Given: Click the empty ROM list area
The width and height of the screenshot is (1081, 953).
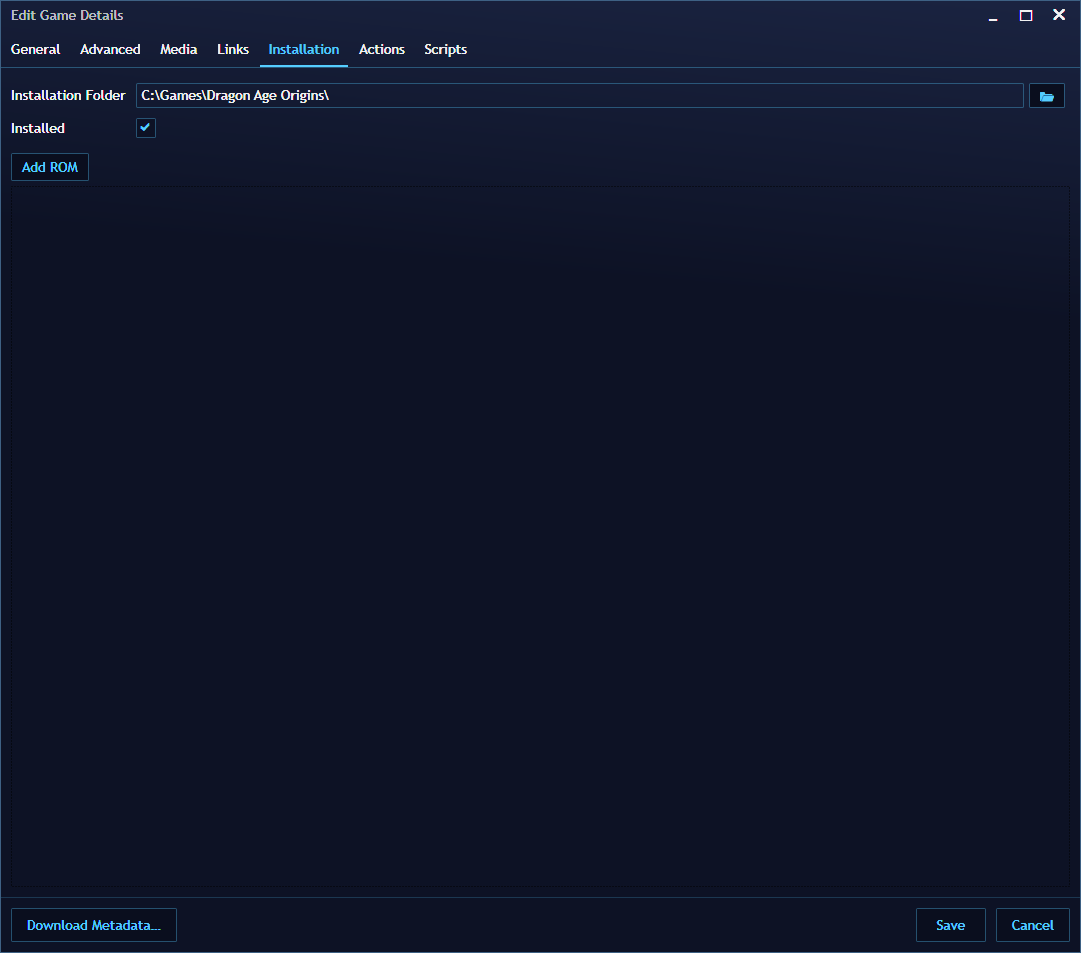Looking at the screenshot, I should 540,540.
